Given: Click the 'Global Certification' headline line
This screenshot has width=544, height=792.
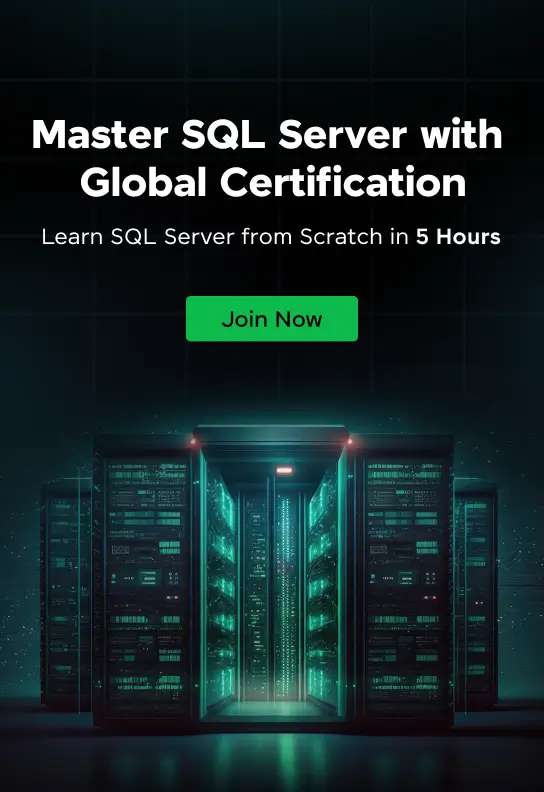Looking at the screenshot, I should point(273,182).
